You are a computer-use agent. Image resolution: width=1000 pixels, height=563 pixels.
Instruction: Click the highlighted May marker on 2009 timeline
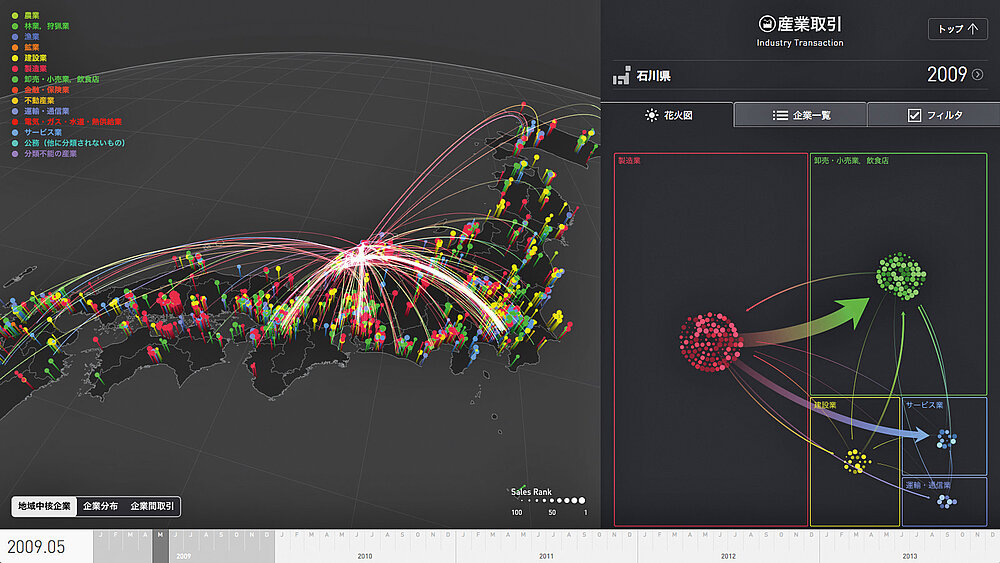[x=160, y=535]
